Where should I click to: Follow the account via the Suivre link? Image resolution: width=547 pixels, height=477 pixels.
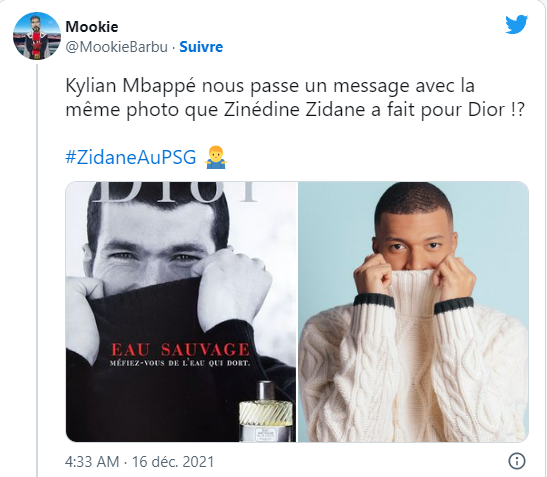(201, 47)
